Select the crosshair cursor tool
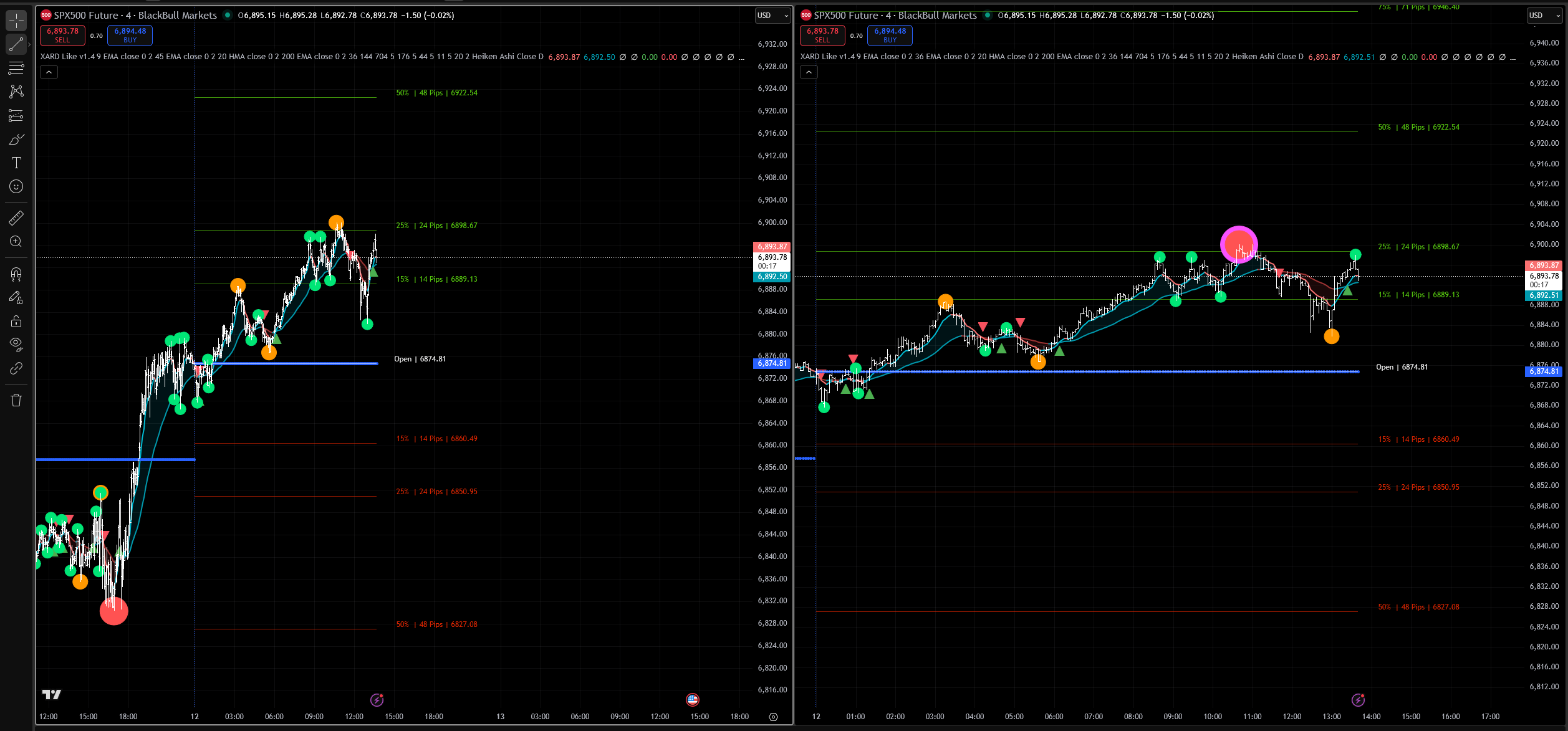The width and height of the screenshot is (1568, 731). coord(16,21)
